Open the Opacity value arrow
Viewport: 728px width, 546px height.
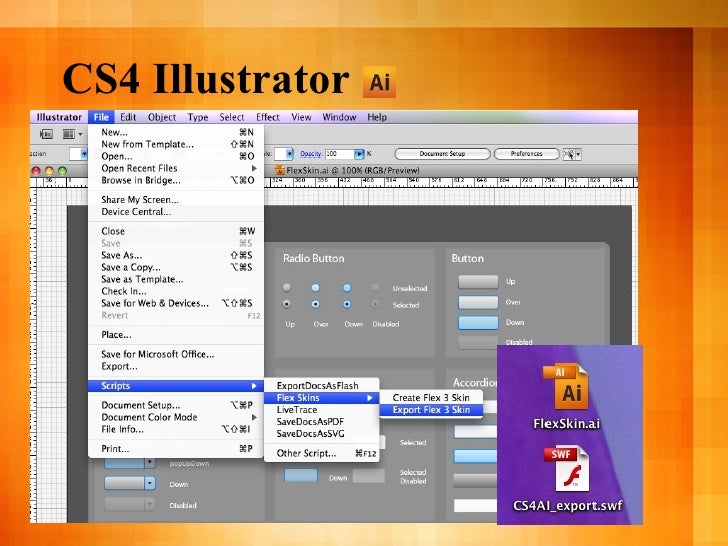click(x=359, y=154)
